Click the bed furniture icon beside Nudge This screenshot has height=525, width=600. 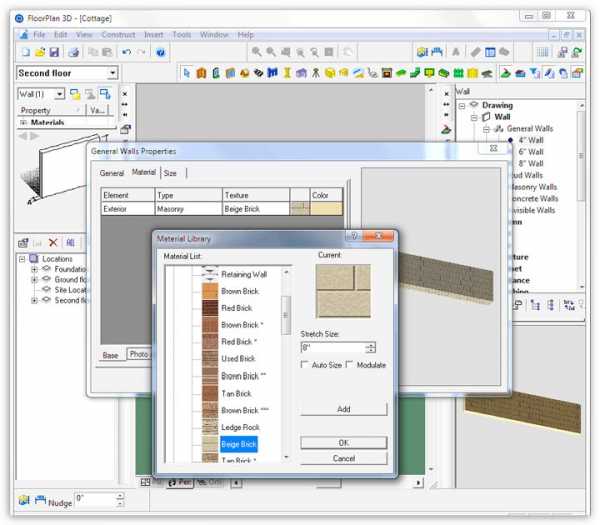point(40,500)
